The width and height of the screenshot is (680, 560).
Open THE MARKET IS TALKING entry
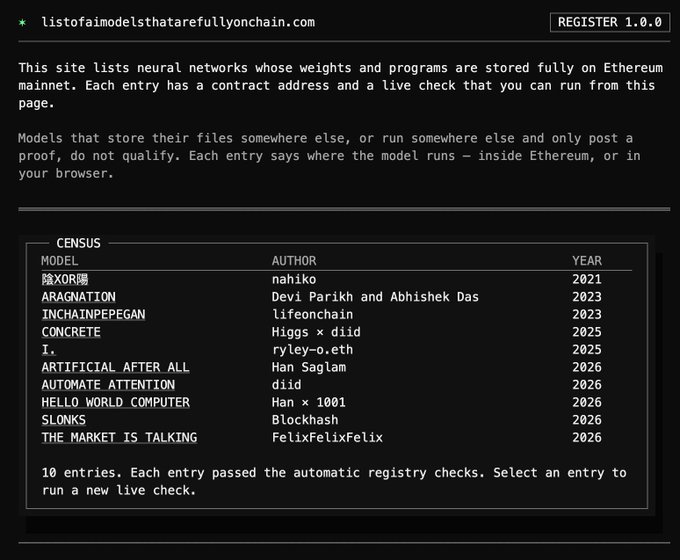(119, 437)
